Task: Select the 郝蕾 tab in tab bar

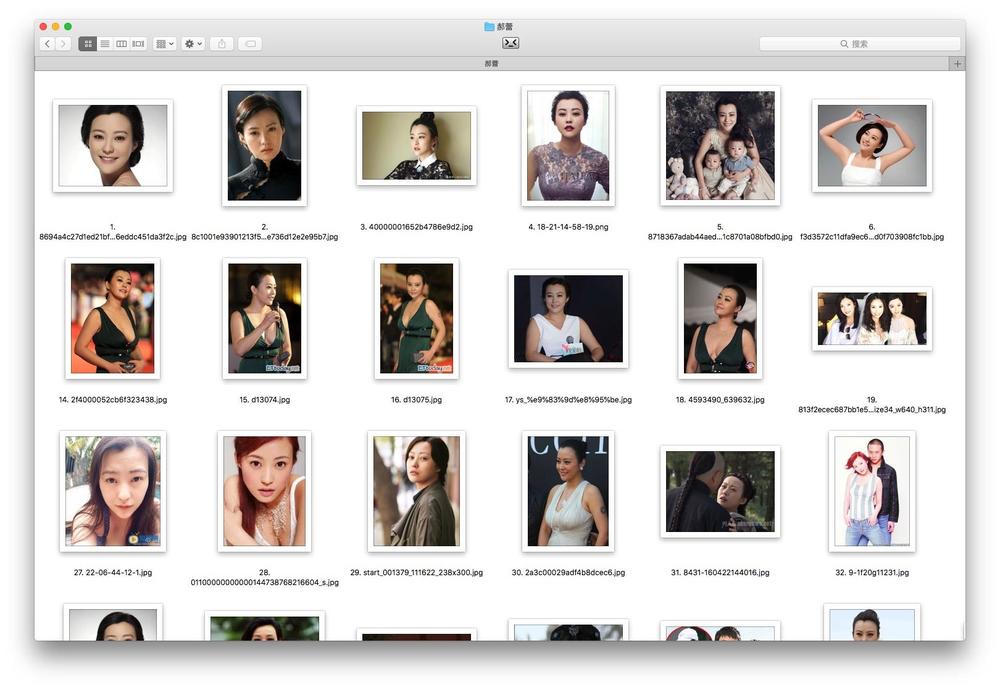Action: [491, 64]
